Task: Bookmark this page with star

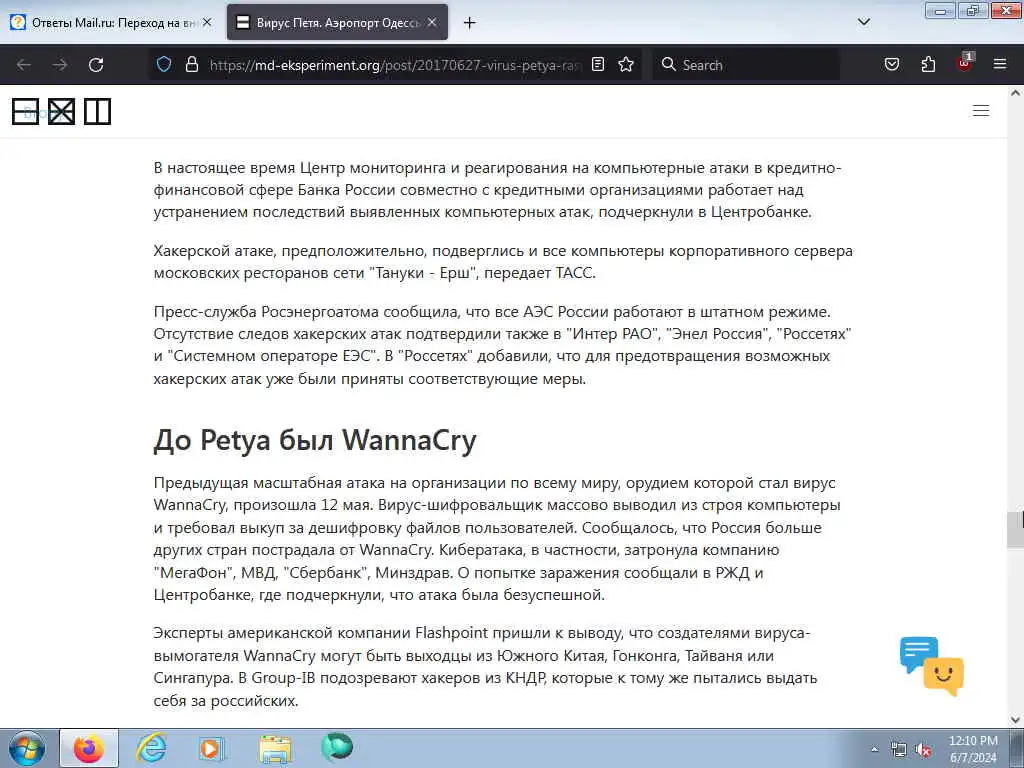Action: point(626,64)
